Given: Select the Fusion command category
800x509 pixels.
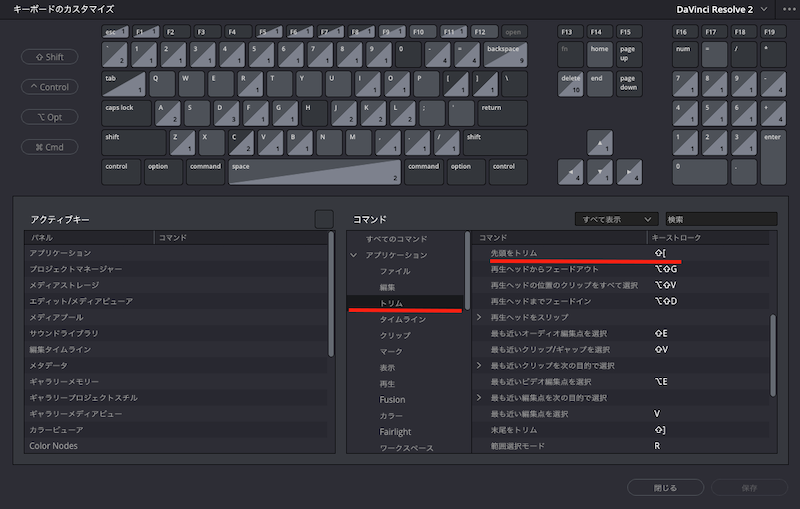Looking at the screenshot, I should coord(405,399).
